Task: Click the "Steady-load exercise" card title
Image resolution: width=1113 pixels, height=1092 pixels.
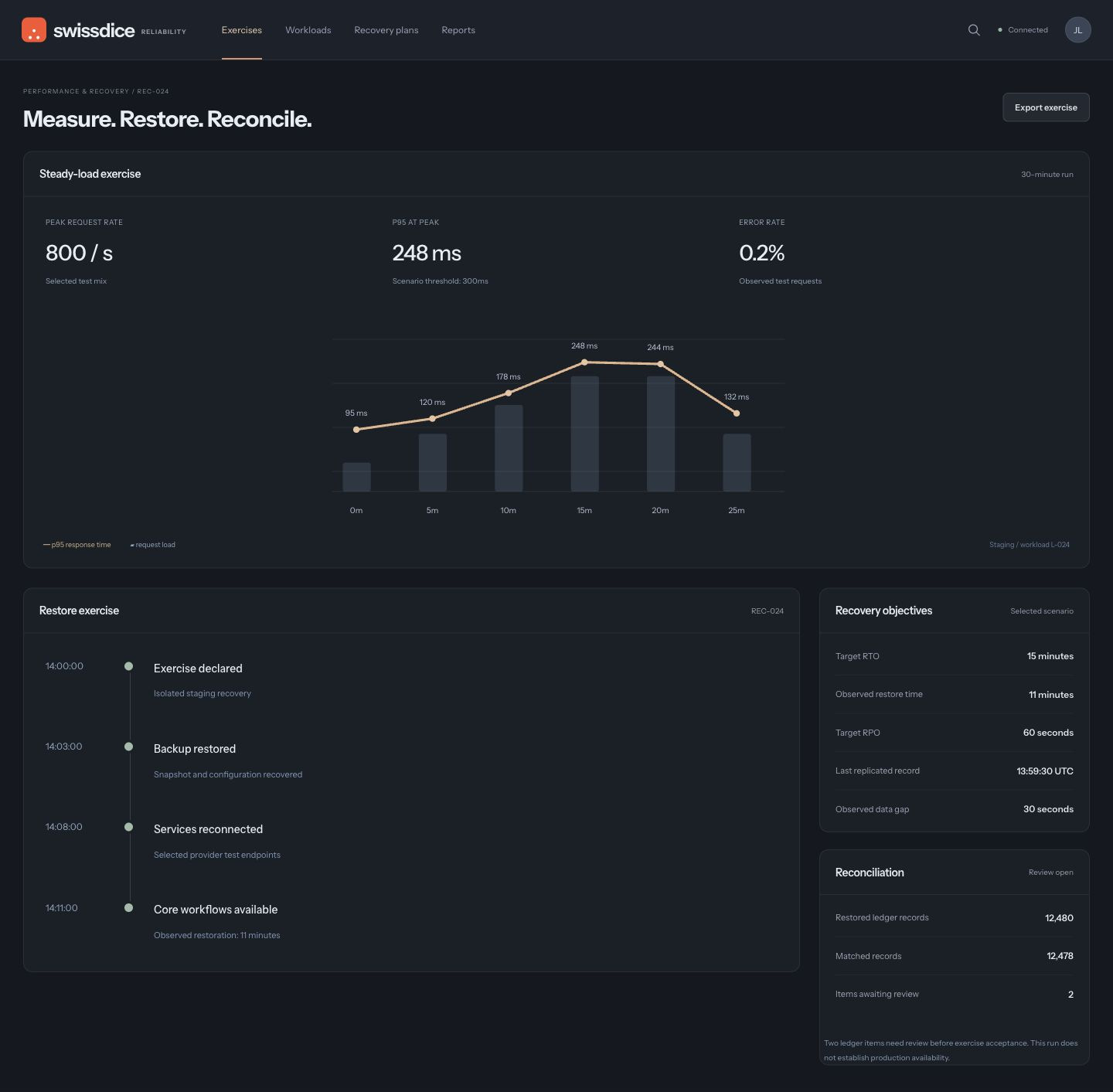Action: click(90, 174)
